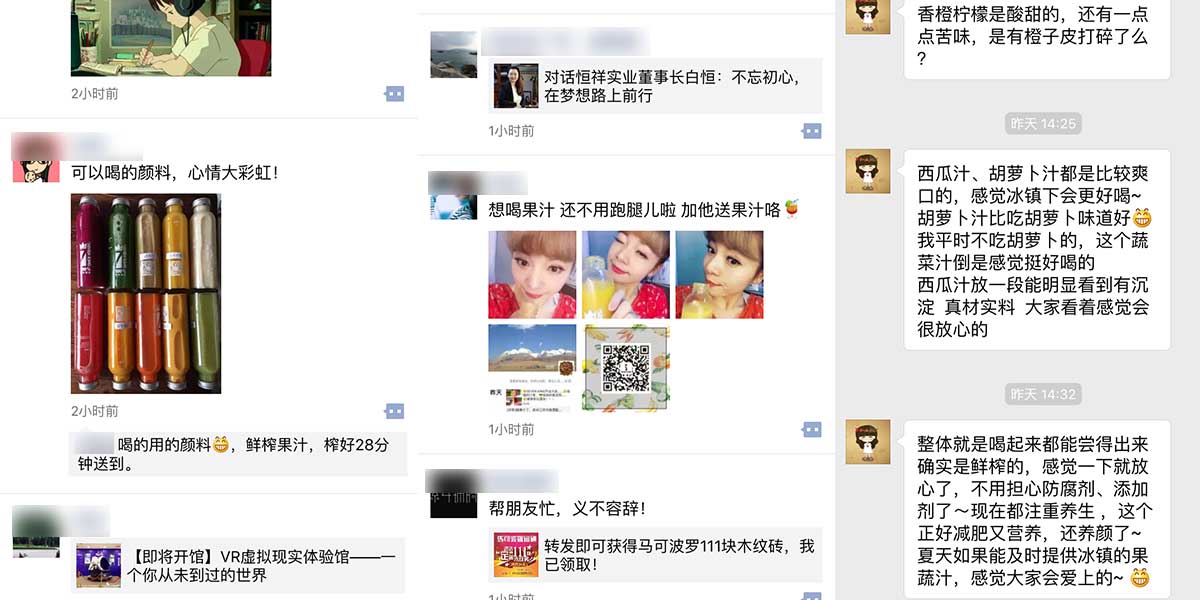Viewport: 1200px width, 600px height.
Task: Open the snowy mountain landscape photo
Action: pyautogui.click(x=532, y=368)
